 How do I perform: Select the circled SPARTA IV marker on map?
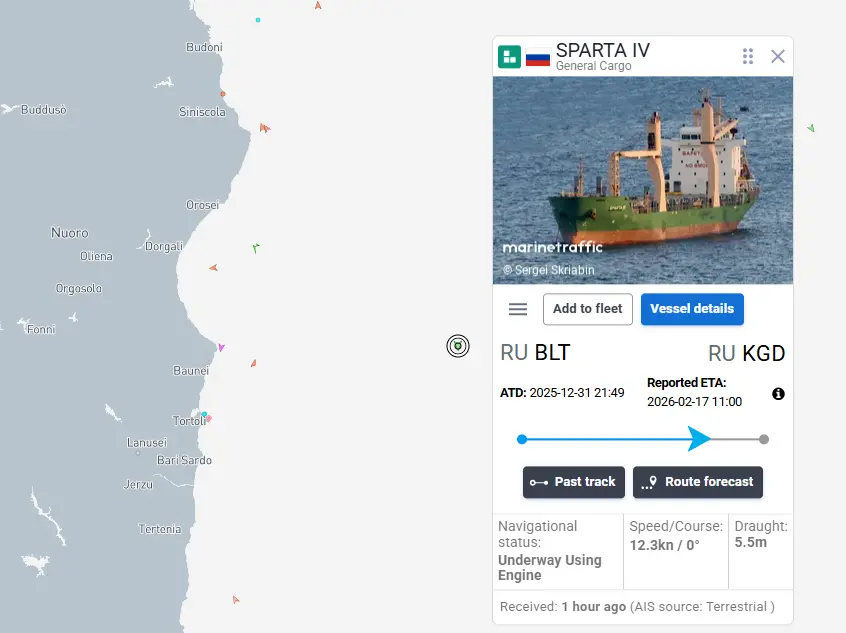(458, 346)
